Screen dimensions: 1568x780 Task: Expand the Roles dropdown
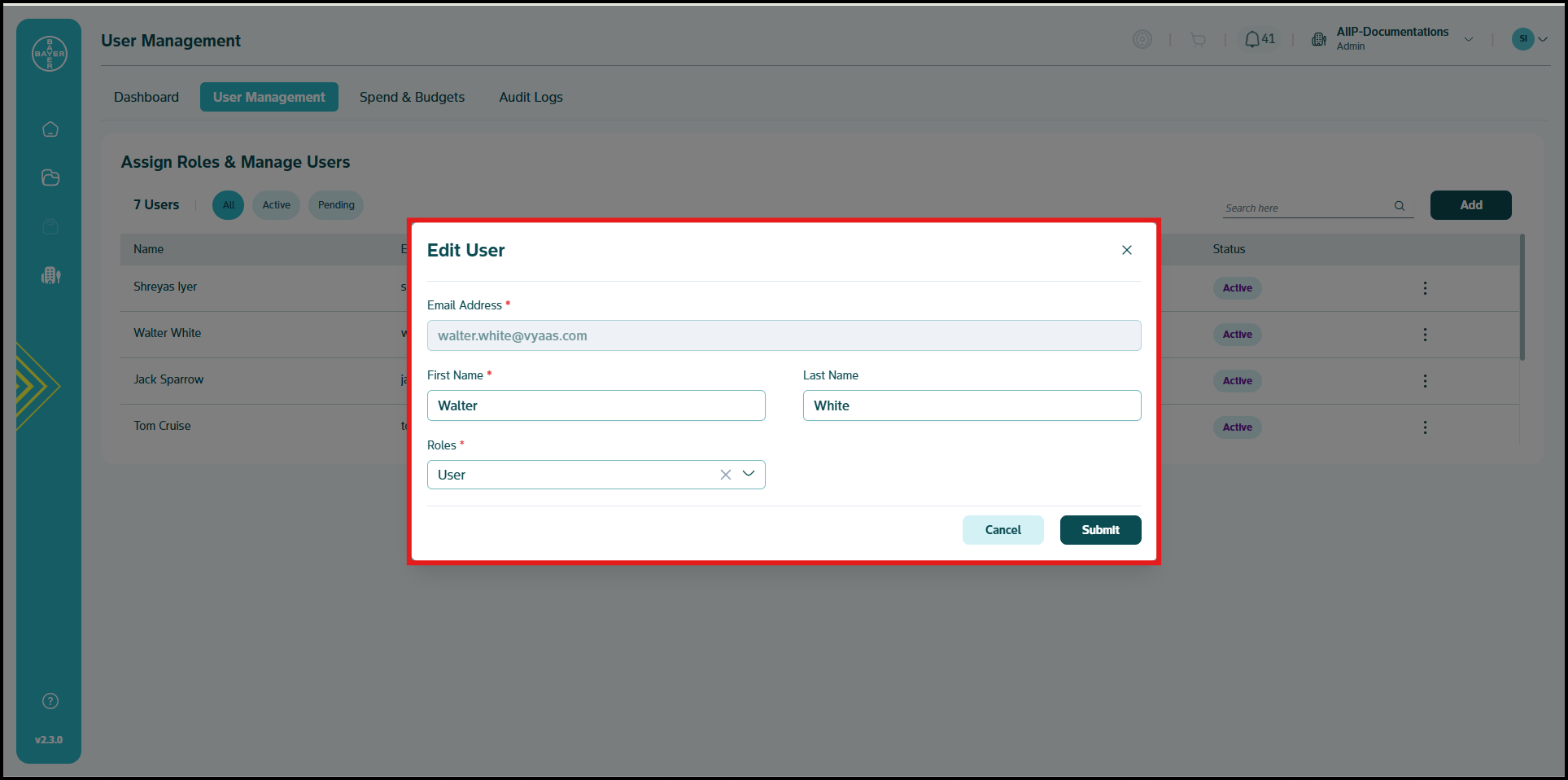749,474
